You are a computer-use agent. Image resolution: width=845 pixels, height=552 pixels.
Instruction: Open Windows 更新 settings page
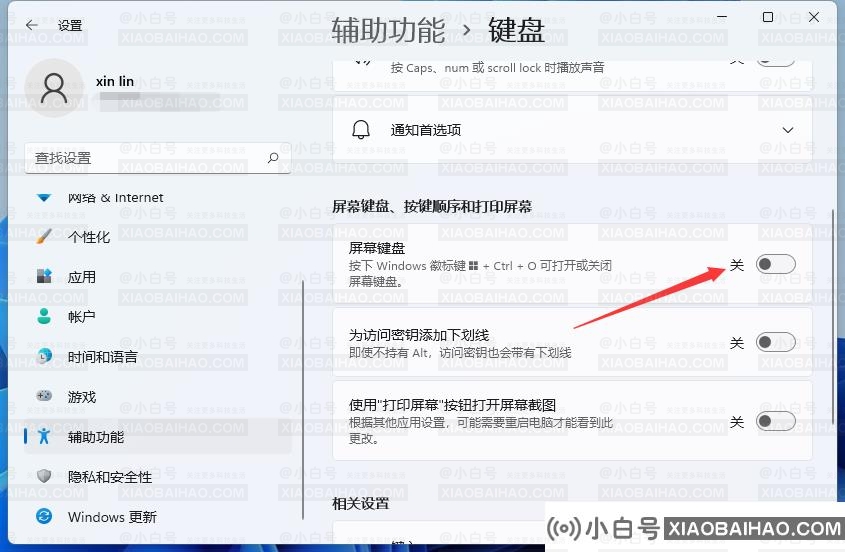pos(158,516)
